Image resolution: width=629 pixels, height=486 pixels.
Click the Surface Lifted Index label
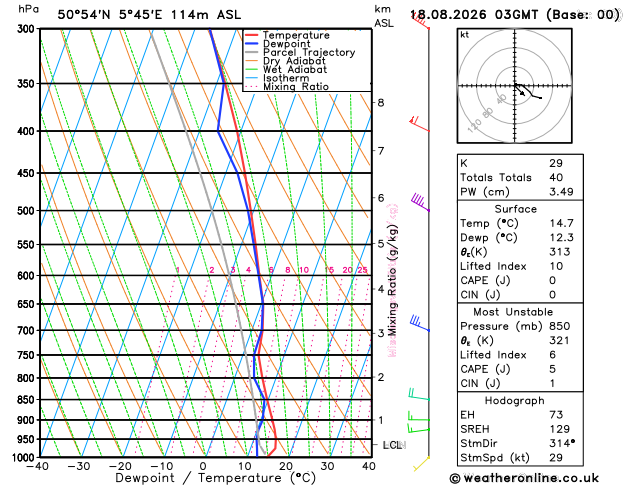pyautogui.click(x=493, y=266)
